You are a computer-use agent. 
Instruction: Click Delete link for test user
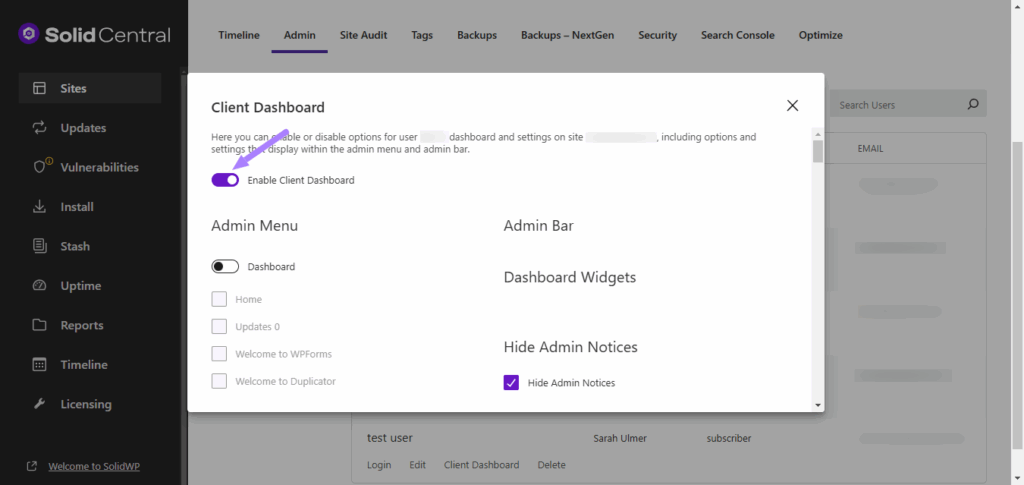(x=551, y=465)
